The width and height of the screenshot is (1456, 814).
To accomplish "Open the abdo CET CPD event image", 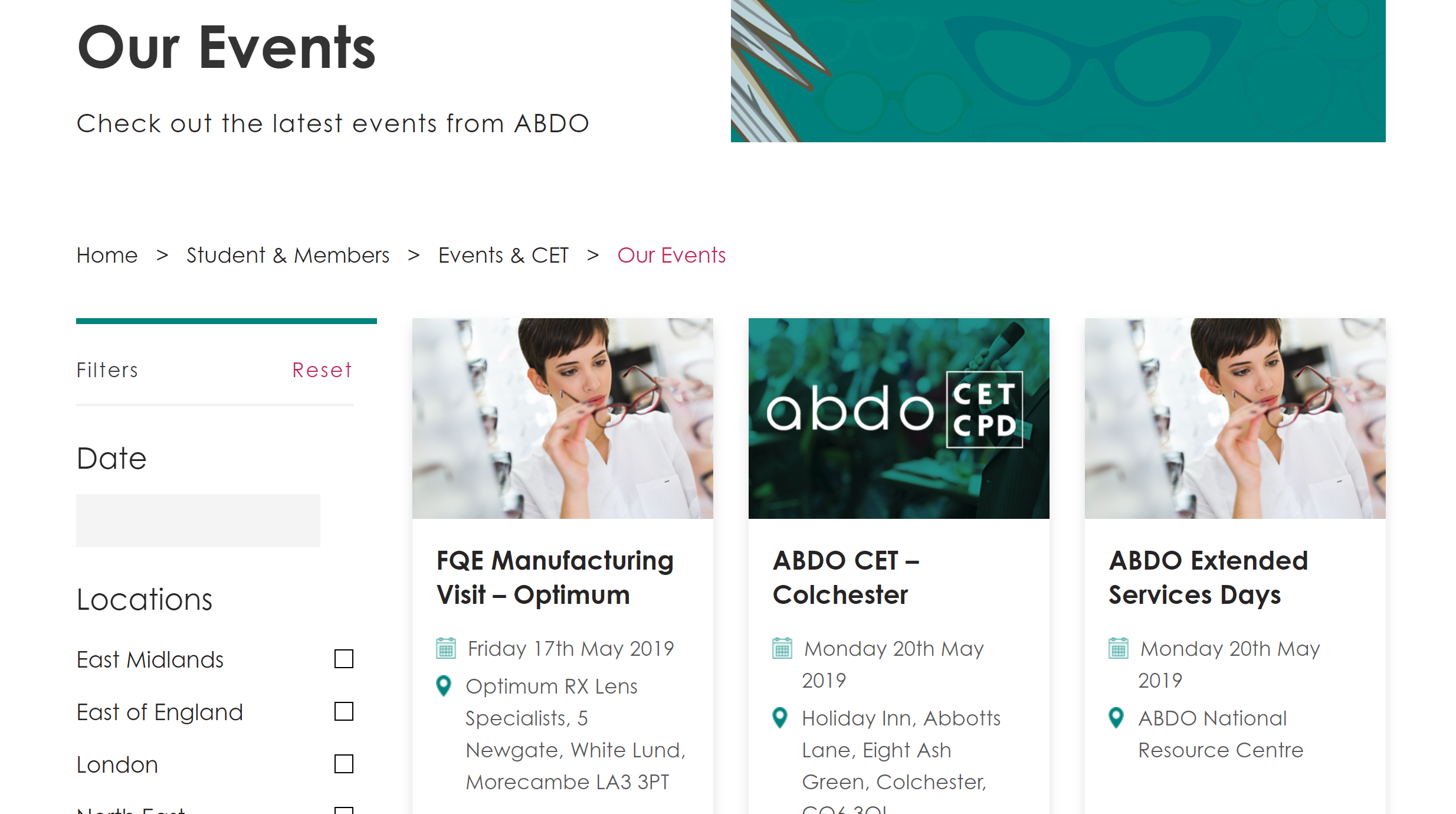I will [899, 419].
